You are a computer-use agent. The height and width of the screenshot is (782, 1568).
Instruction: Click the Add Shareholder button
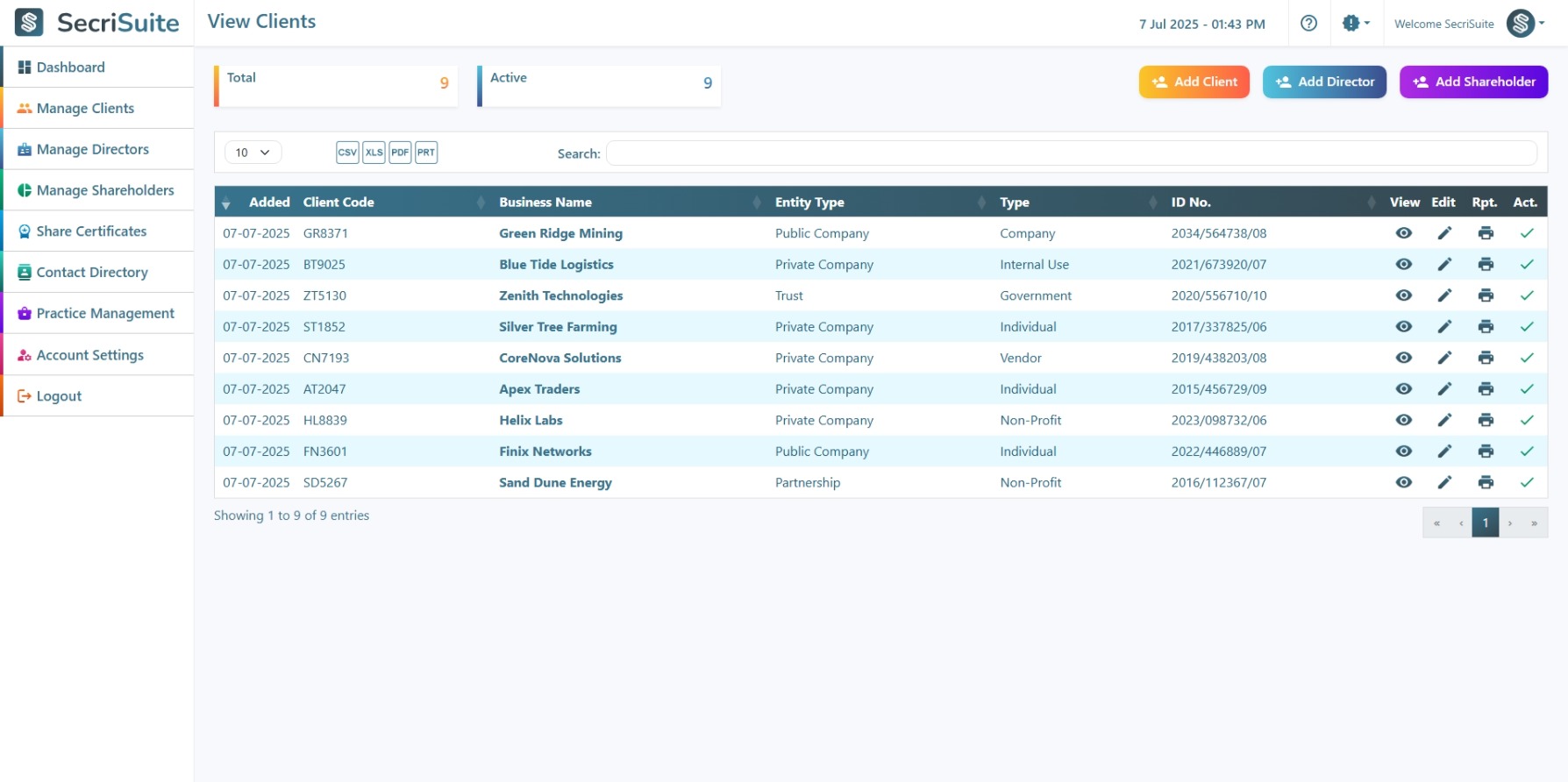(1473, 82)
